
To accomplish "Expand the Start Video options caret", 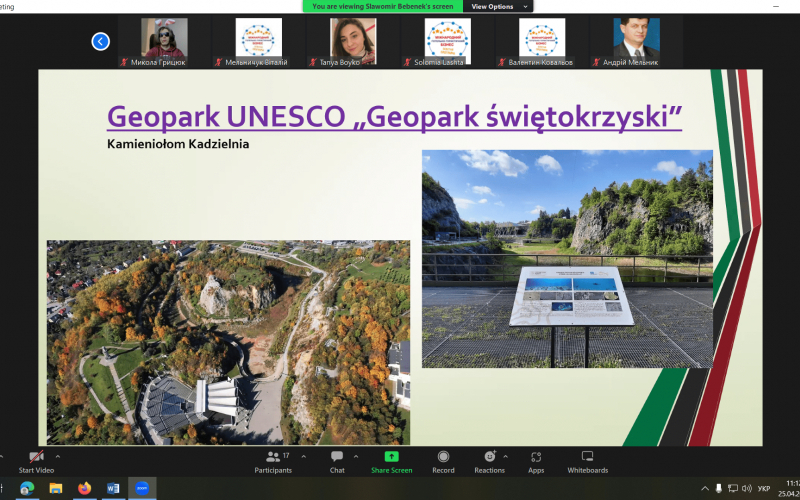I will click(58, 457).
